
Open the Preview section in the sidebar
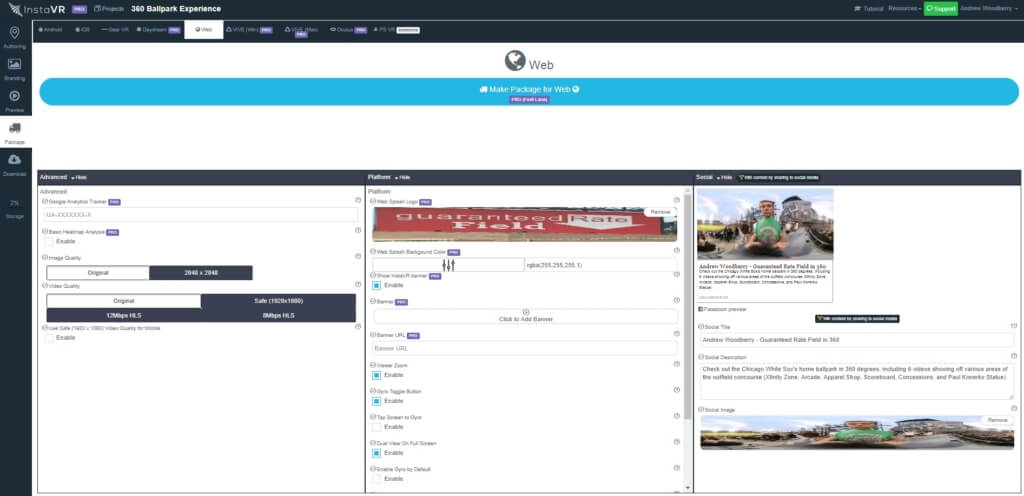(14, 101)
